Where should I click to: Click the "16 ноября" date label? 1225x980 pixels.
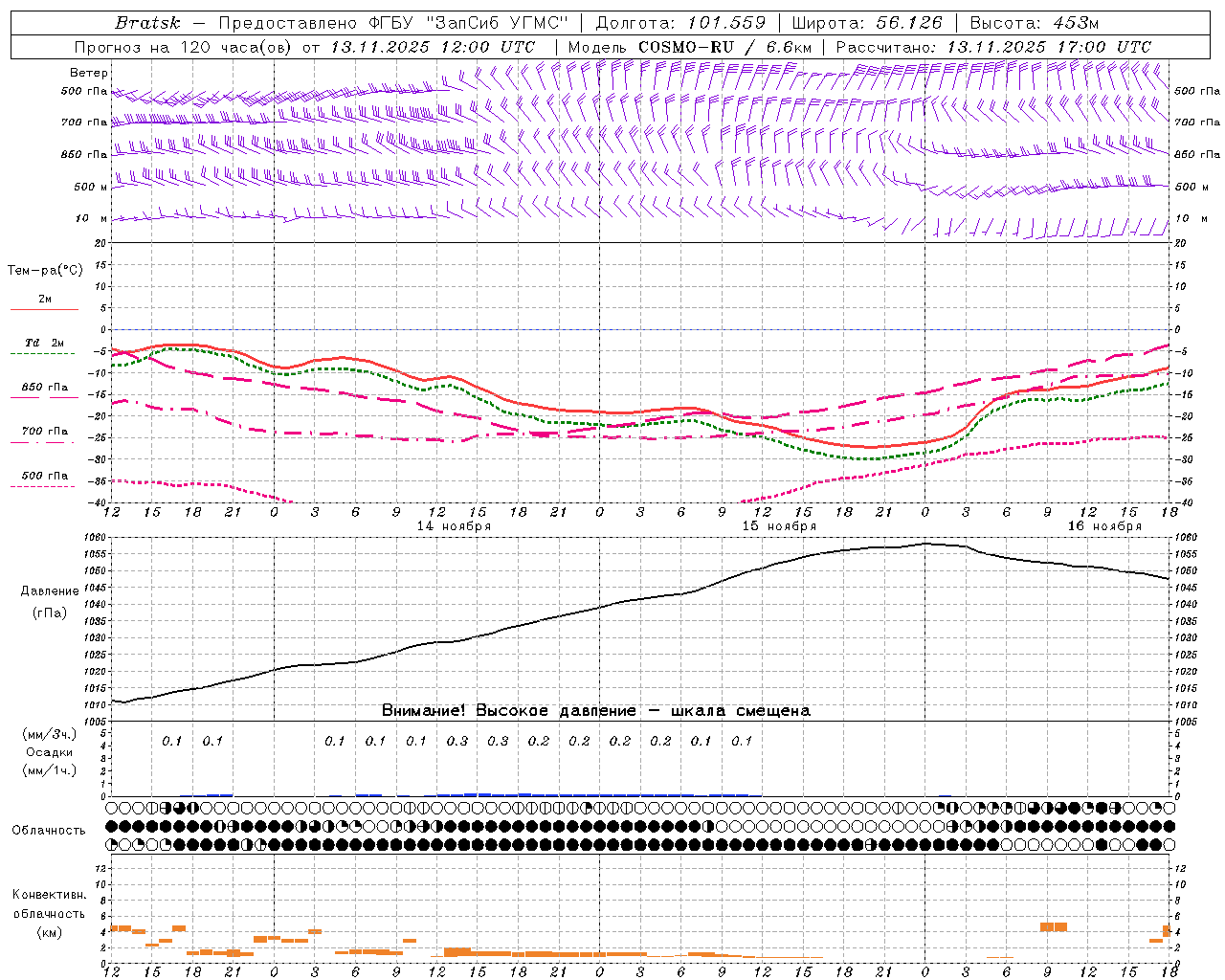pos(1104,526)
